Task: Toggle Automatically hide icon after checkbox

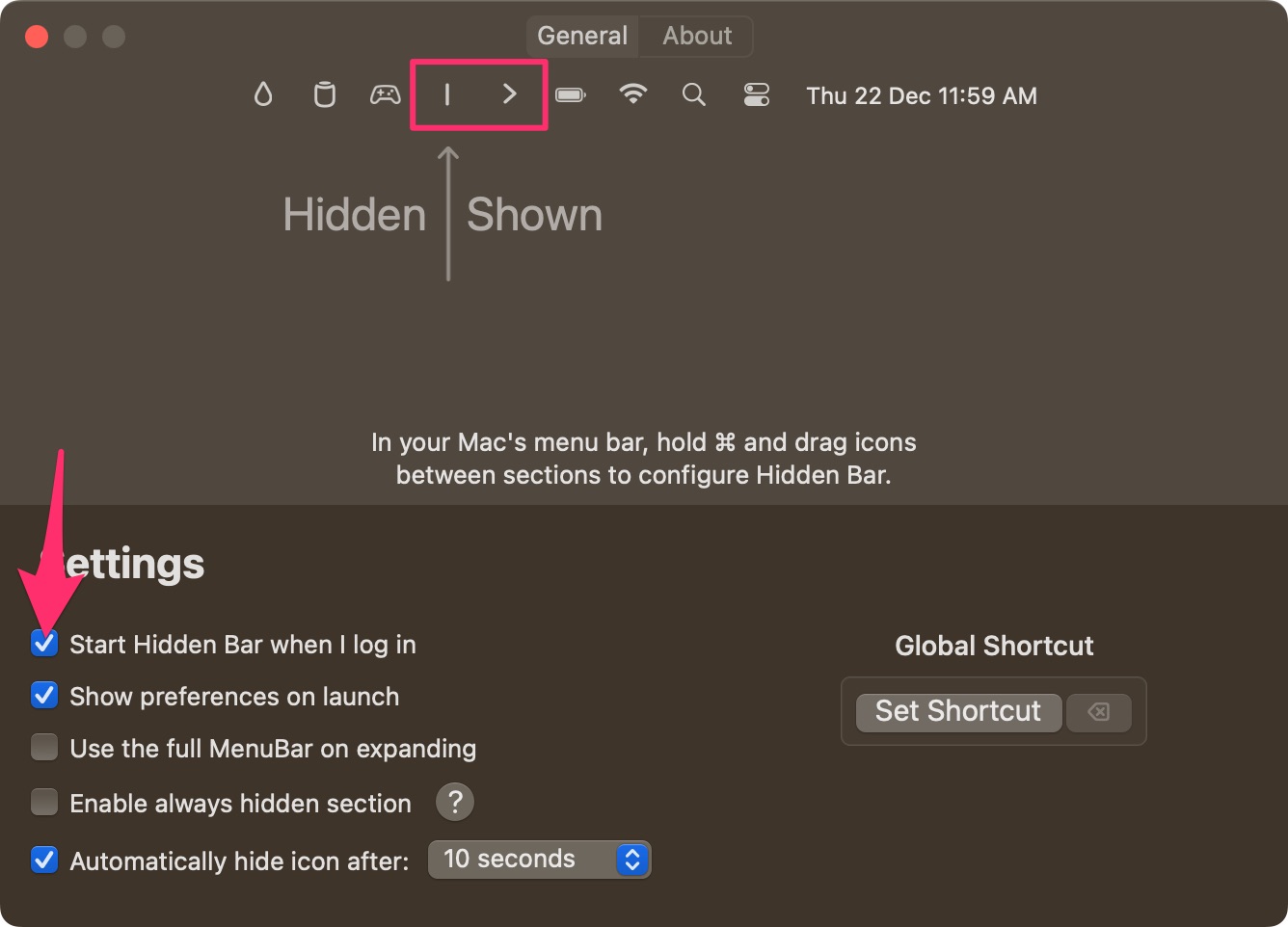Action: tap(44, 860)
